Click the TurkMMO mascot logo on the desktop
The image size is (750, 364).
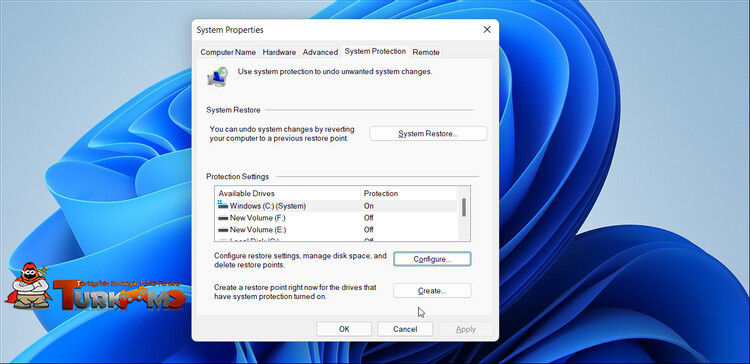(30, 285)
